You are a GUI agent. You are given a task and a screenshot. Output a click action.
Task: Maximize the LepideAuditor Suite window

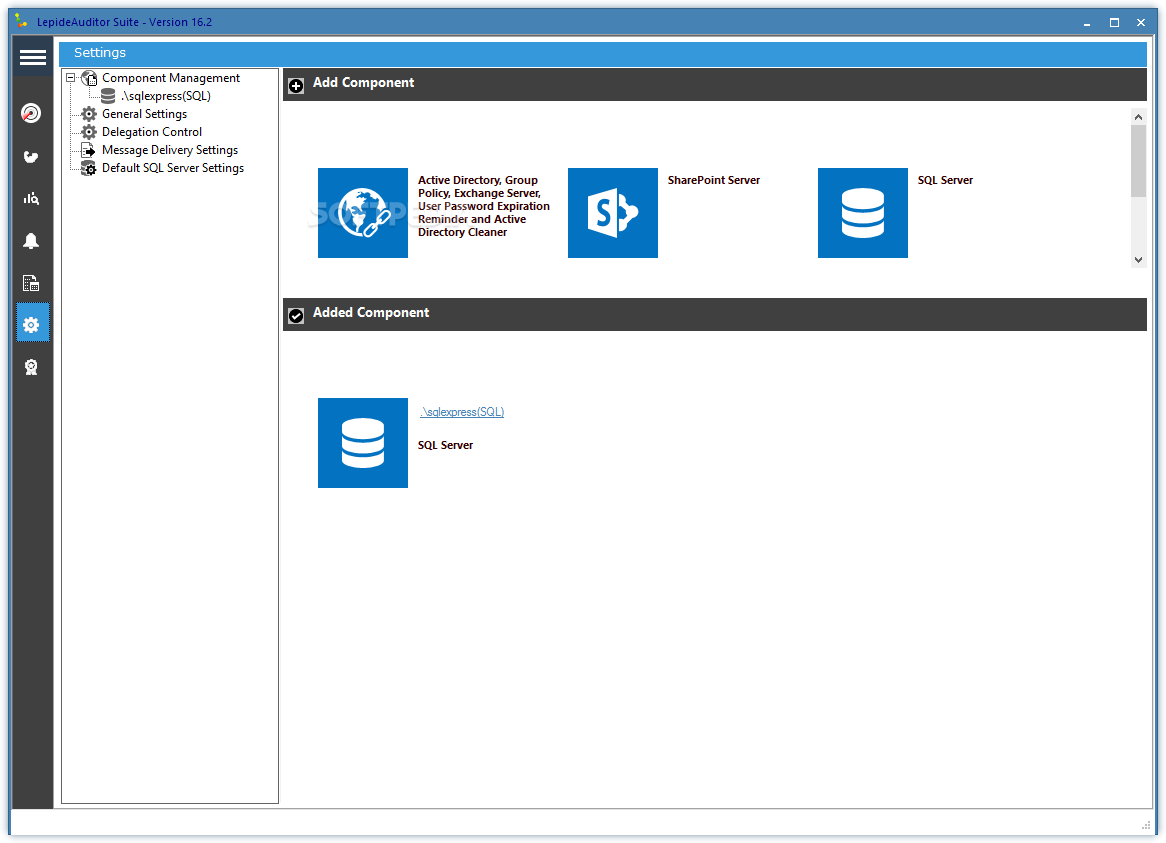[1114, 23]
